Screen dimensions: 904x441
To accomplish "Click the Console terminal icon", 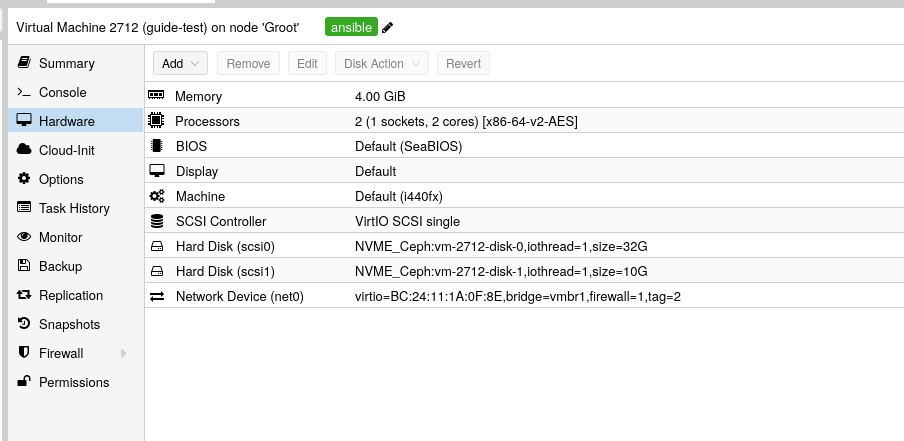I will click(x=24, y=92).
